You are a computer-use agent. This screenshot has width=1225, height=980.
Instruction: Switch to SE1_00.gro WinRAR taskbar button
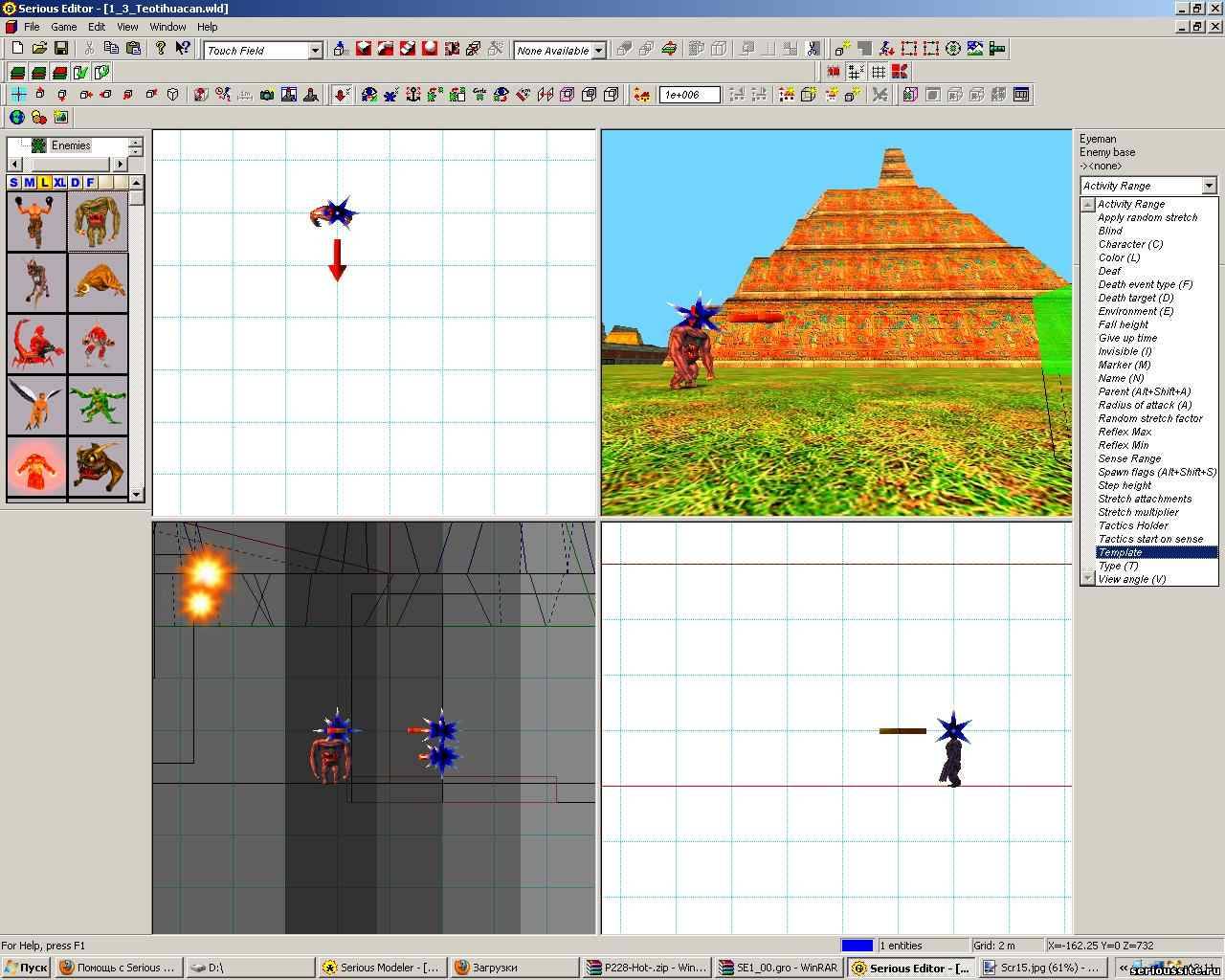[x=778, y=968]
